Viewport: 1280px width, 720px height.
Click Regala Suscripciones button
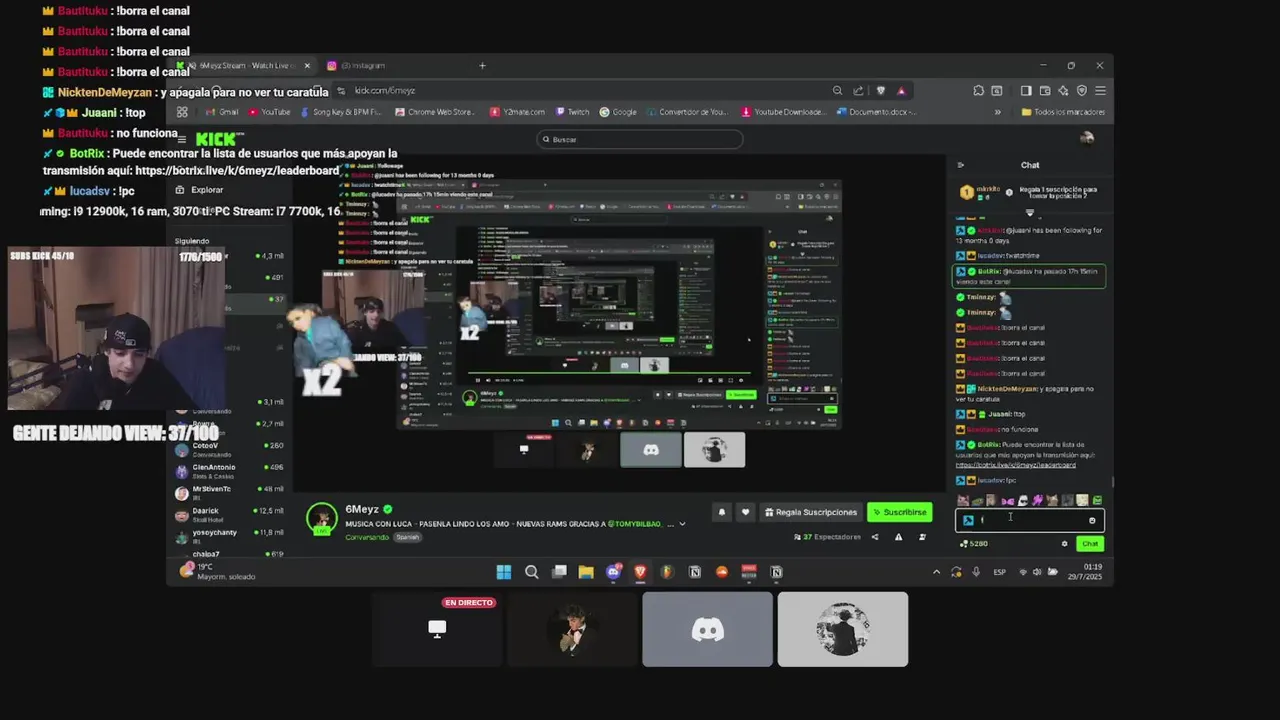pyautogui.click(x=811, y=512)
